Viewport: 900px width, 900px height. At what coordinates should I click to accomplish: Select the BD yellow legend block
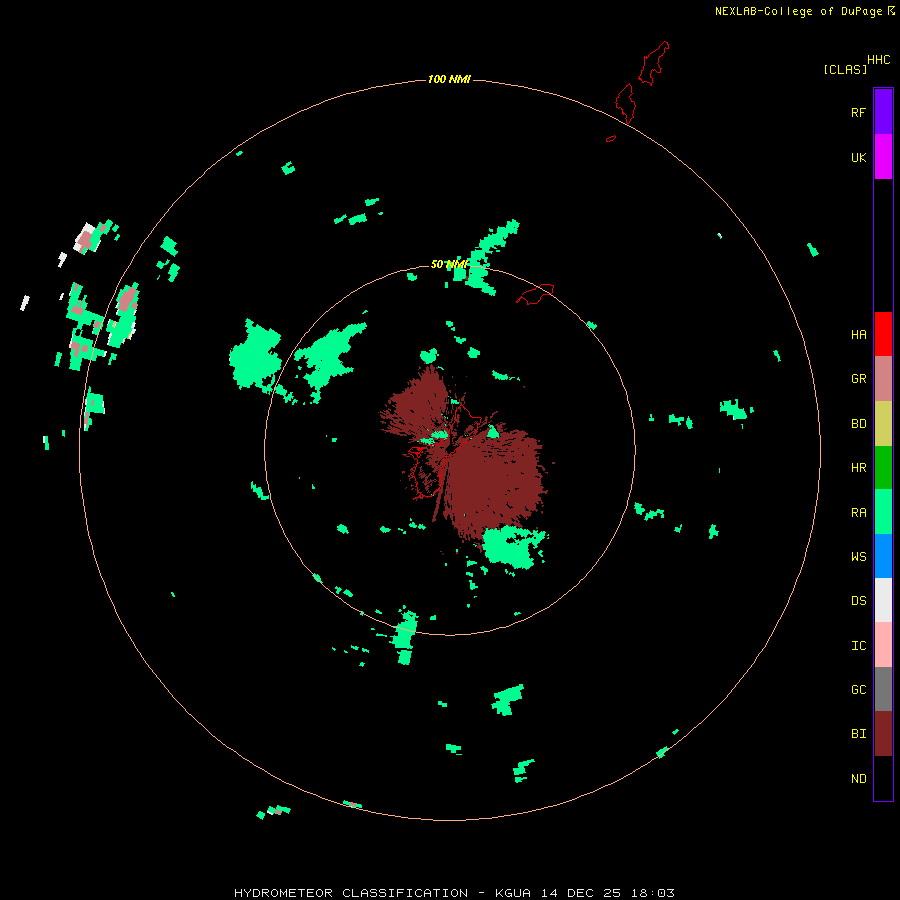tap(883, 423)
